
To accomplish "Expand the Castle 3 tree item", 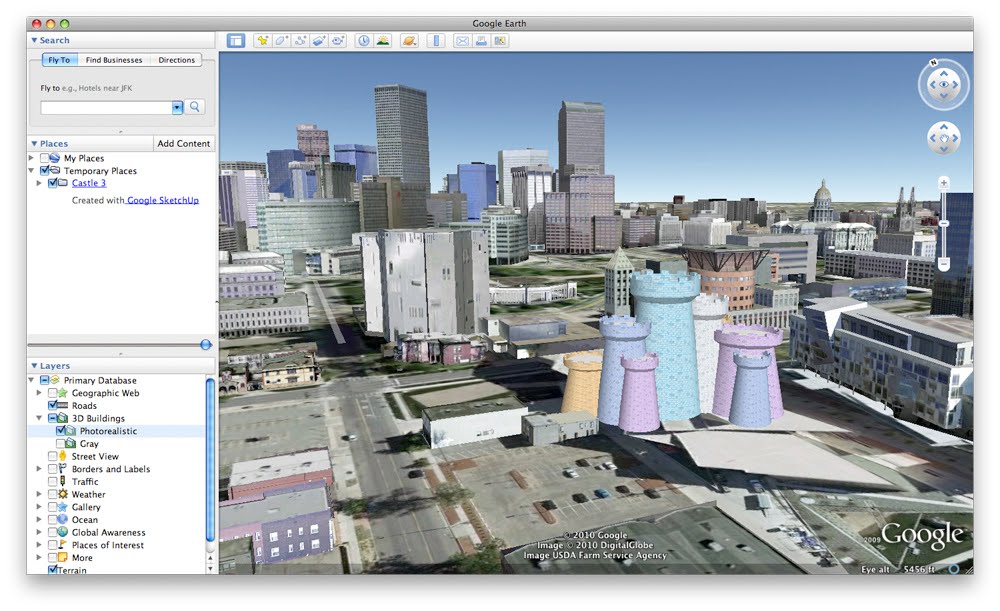I will [x=39, y=183].
